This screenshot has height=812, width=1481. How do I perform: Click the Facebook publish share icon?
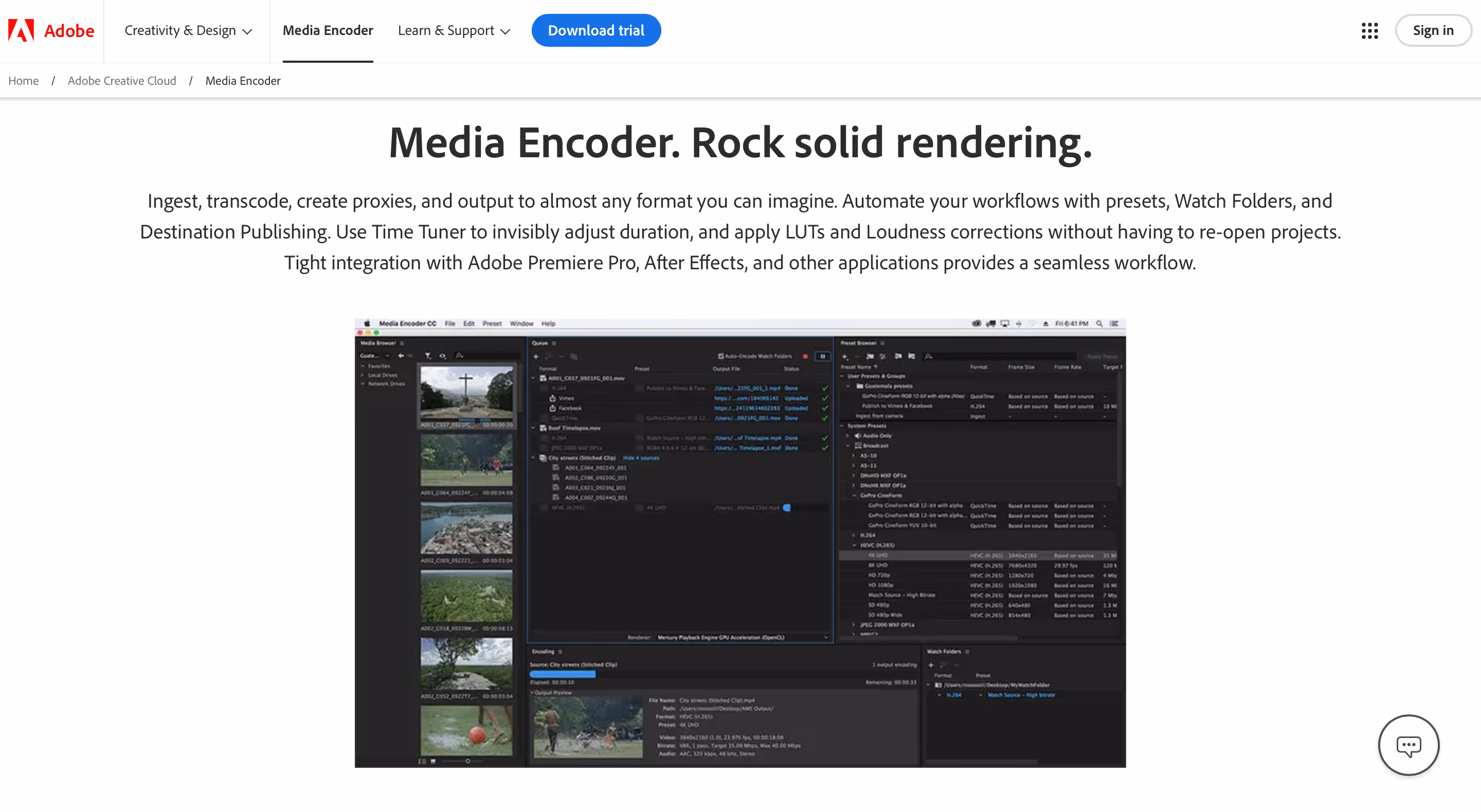[x=552, y=408]
